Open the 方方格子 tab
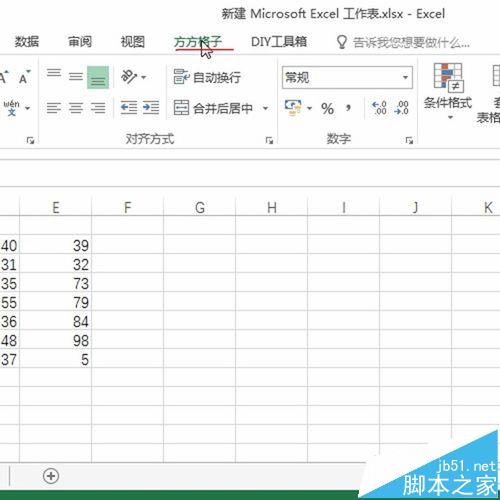Viewport: 500px width, 500px height. 198,42
